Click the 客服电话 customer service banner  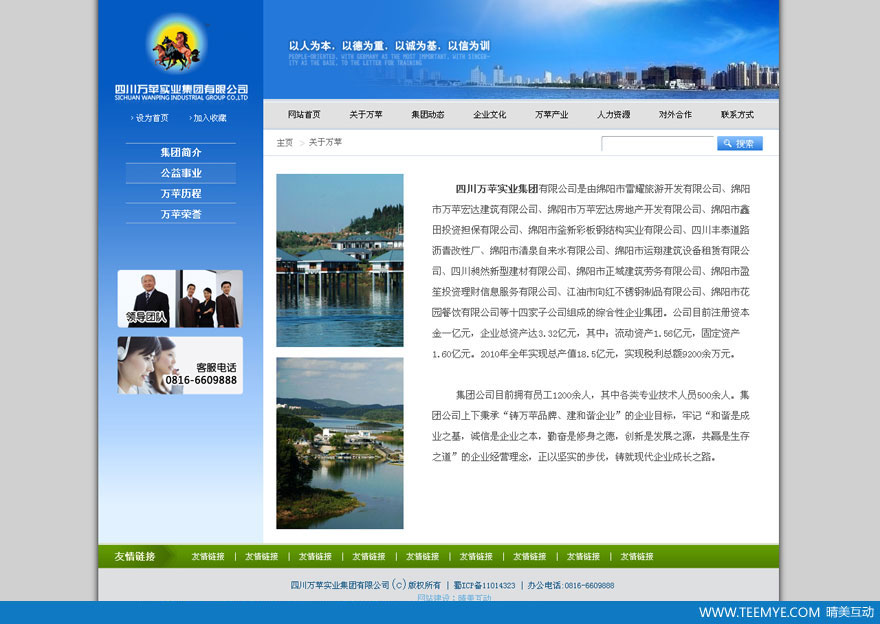click(180, 365)
